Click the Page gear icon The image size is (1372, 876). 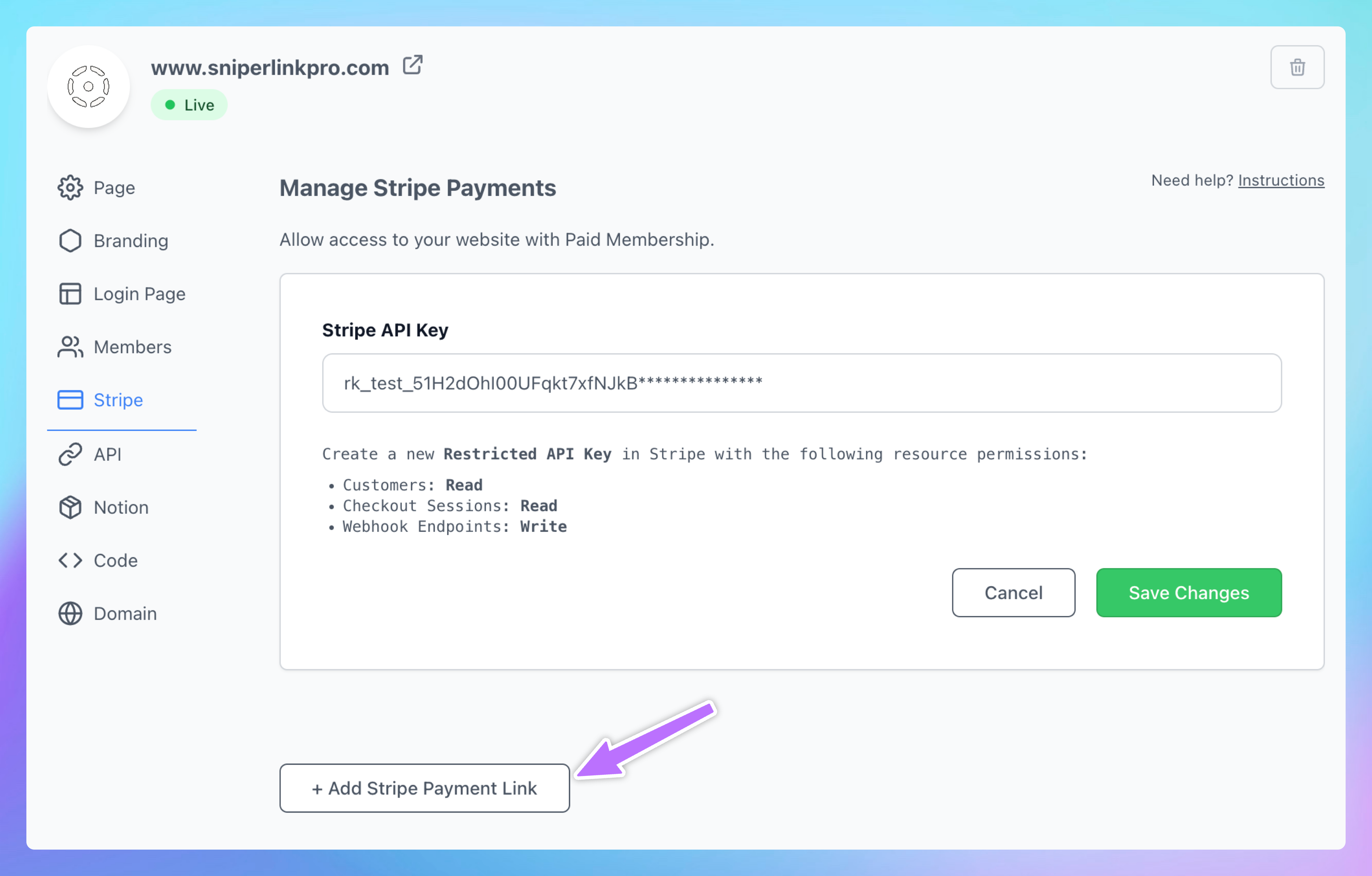pyautogui.click(x=70, y=188)
